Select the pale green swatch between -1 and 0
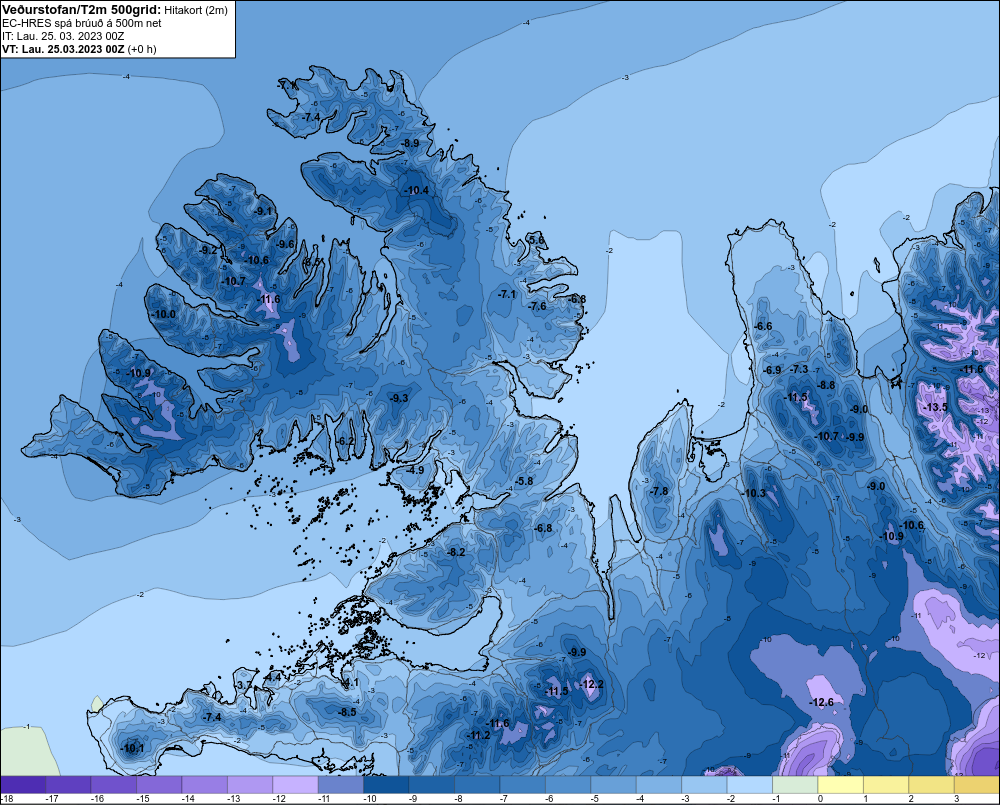Viewport: 1000px width, 805px height. click(x=795, y=784)
